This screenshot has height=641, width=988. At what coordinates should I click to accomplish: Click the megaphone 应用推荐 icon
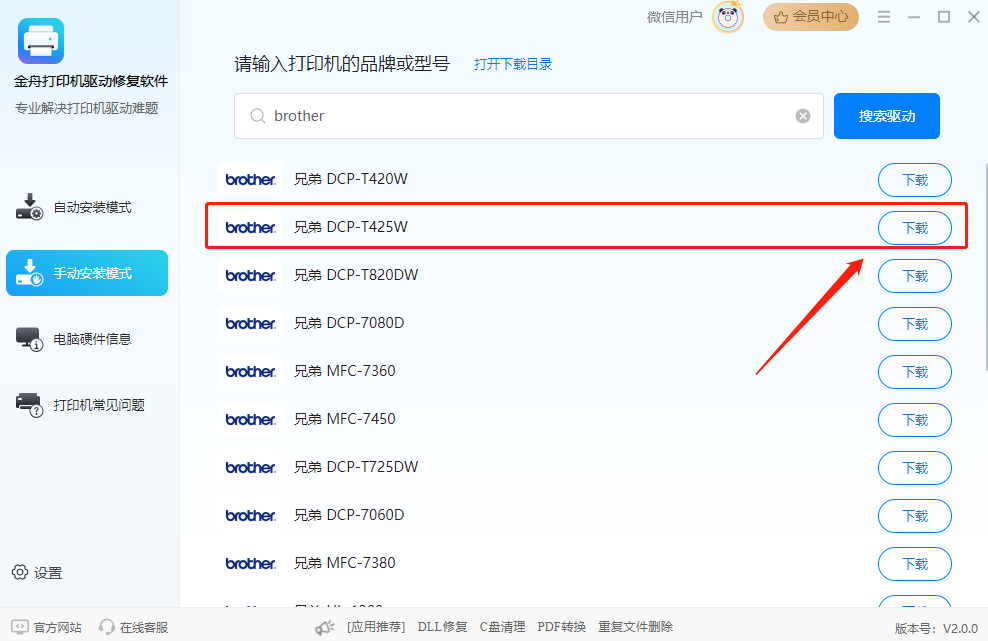click(325, 627)
